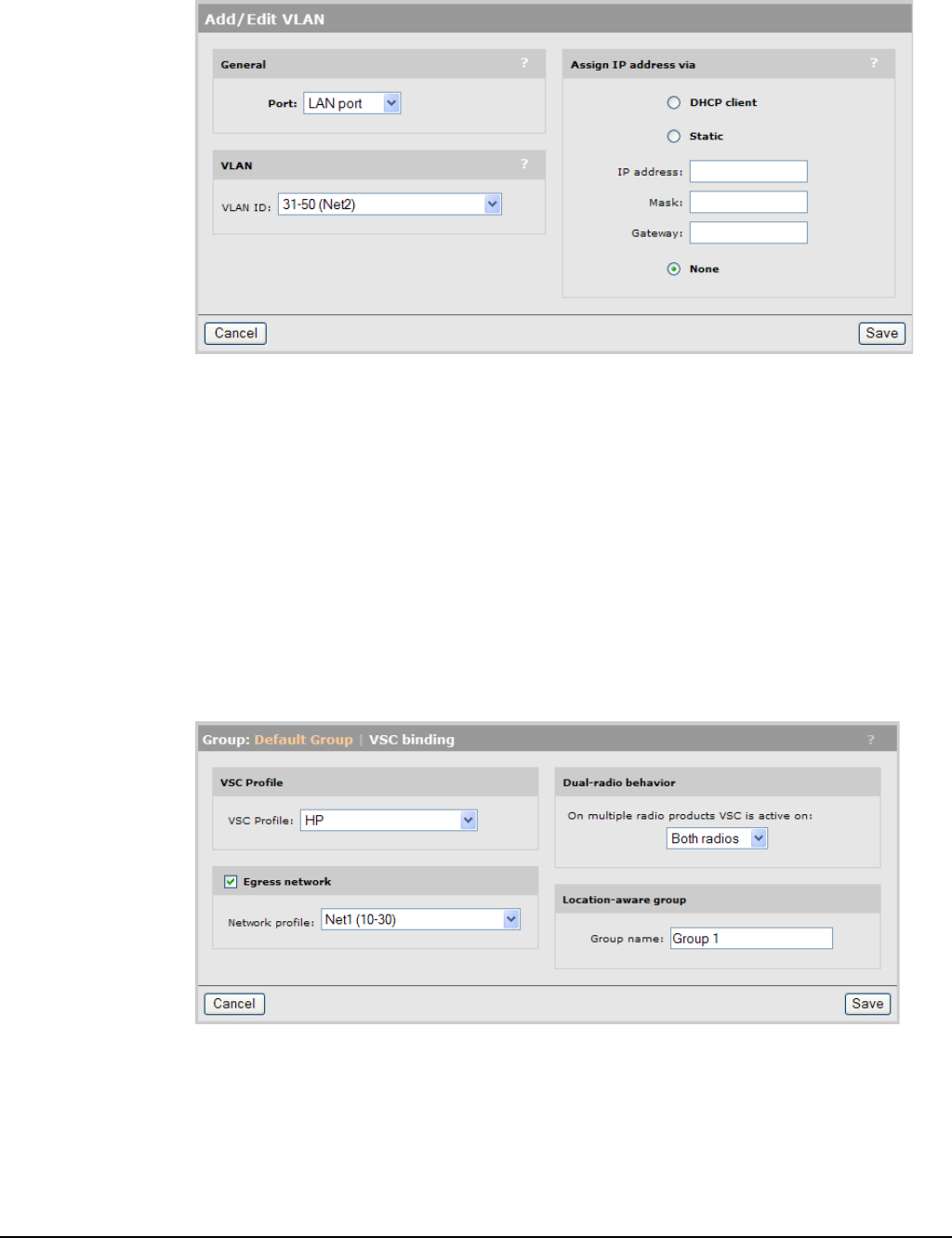This screenshot has width=952, height=1238.
Task: Click the Dual-radio behavior heading
Action: [619, 783]
